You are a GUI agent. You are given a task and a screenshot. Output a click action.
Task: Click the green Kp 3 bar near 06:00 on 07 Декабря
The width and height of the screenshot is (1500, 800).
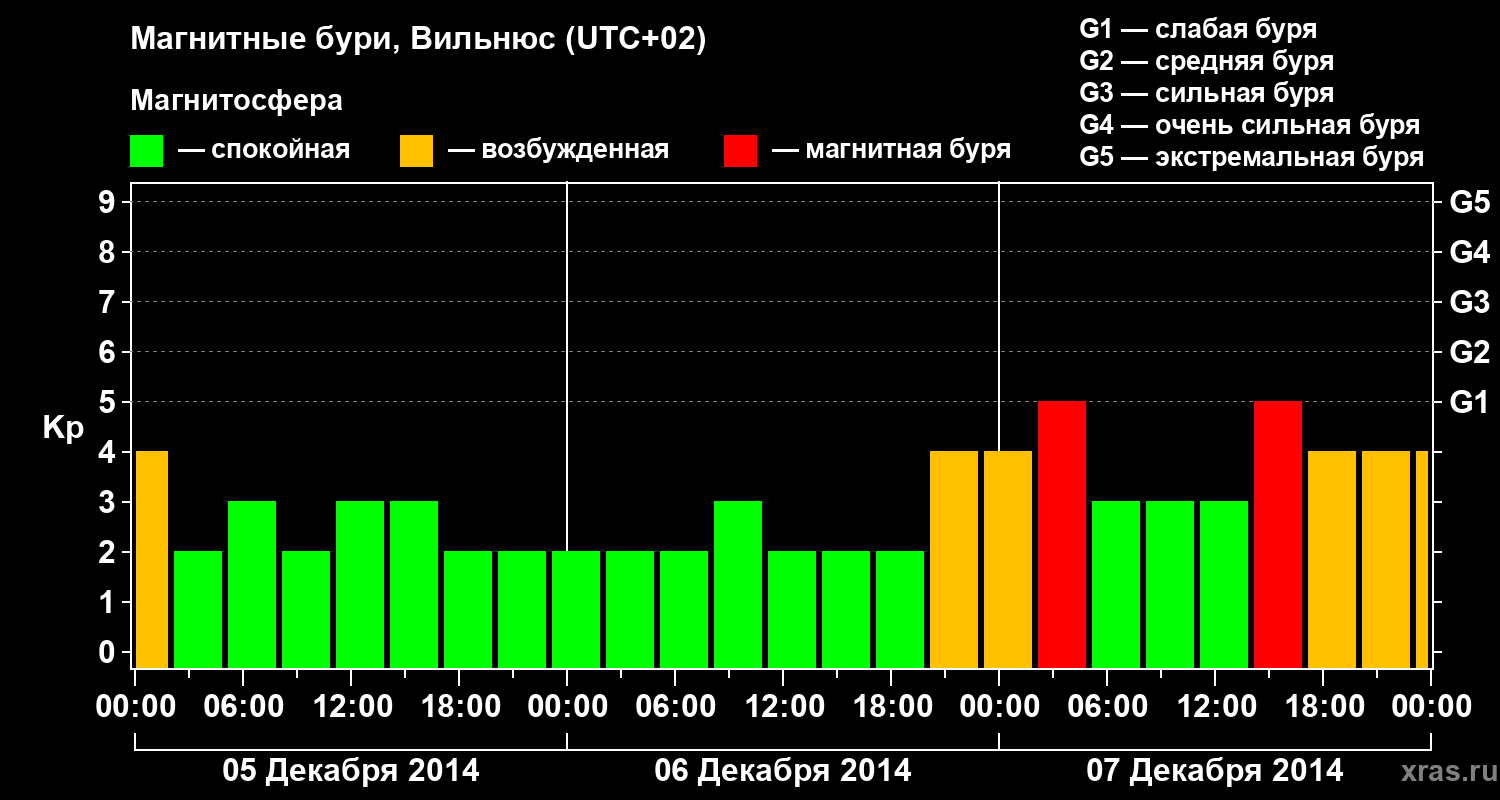click(x=1116, y=584)
